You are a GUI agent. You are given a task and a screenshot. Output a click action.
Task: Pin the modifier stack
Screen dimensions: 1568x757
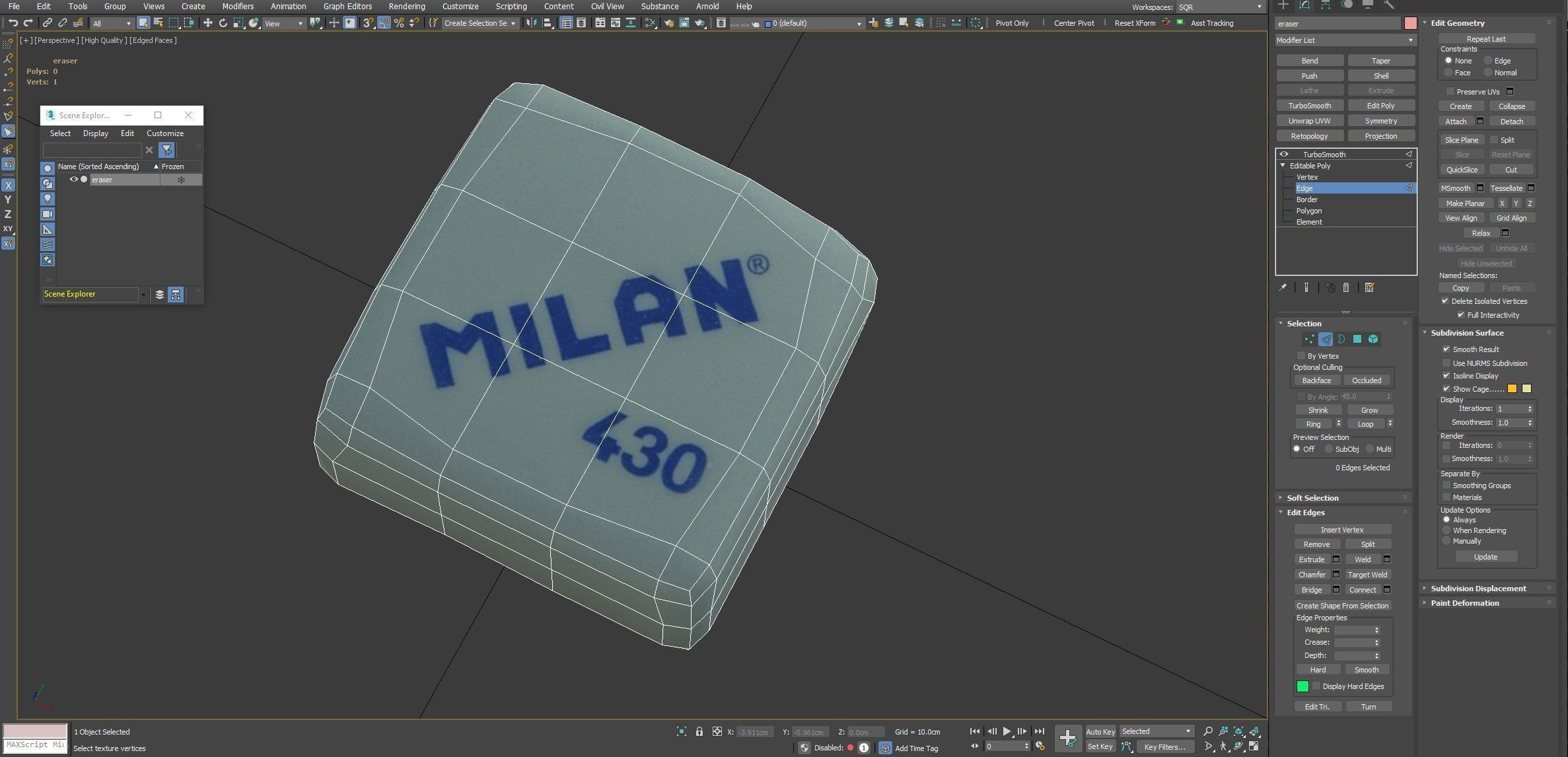(1283, 287)
